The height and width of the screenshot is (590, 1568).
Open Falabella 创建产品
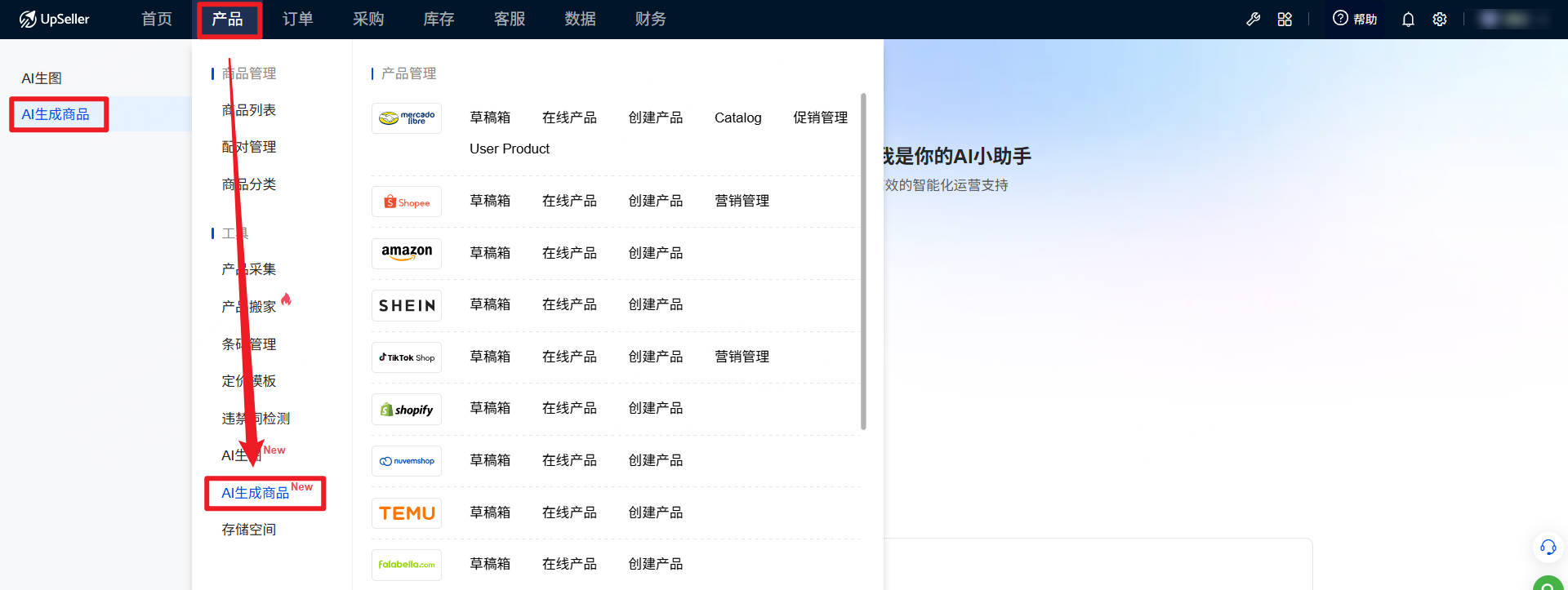point(656,564)
